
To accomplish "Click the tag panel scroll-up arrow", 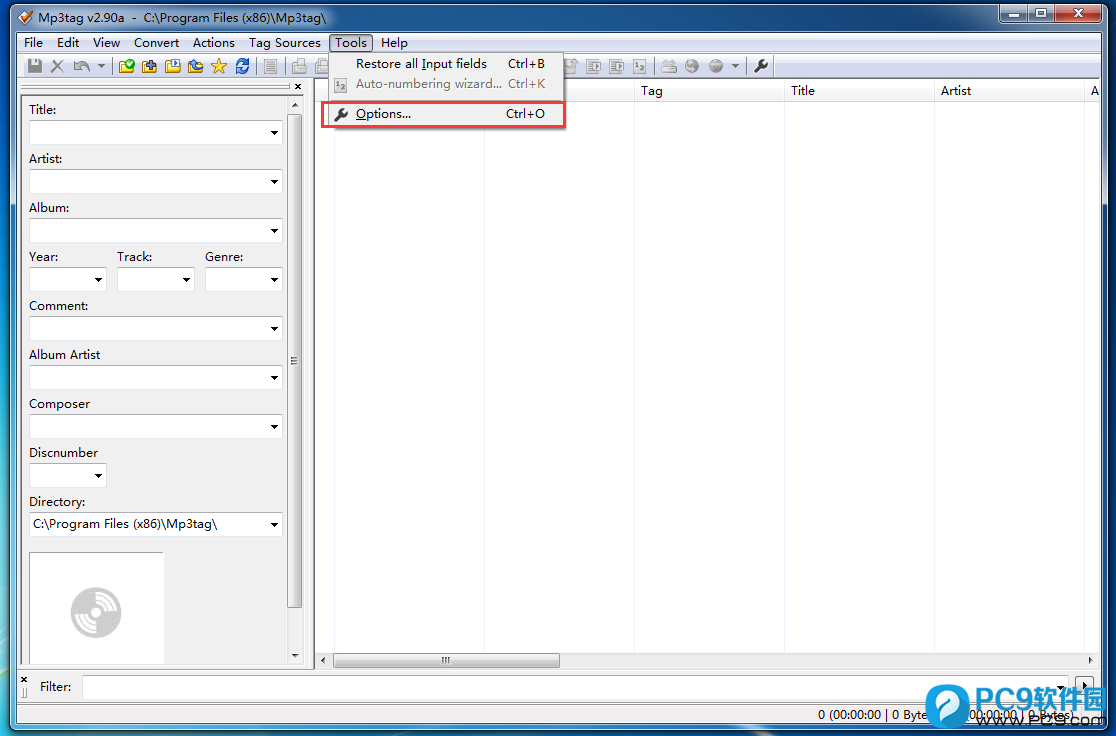I will 295,105.
